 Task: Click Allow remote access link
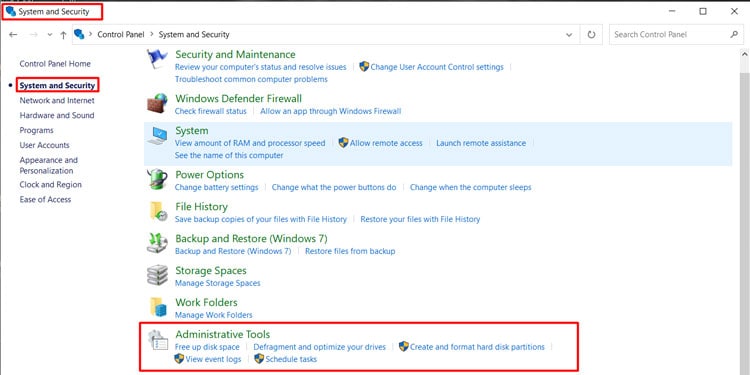point(386,143)
